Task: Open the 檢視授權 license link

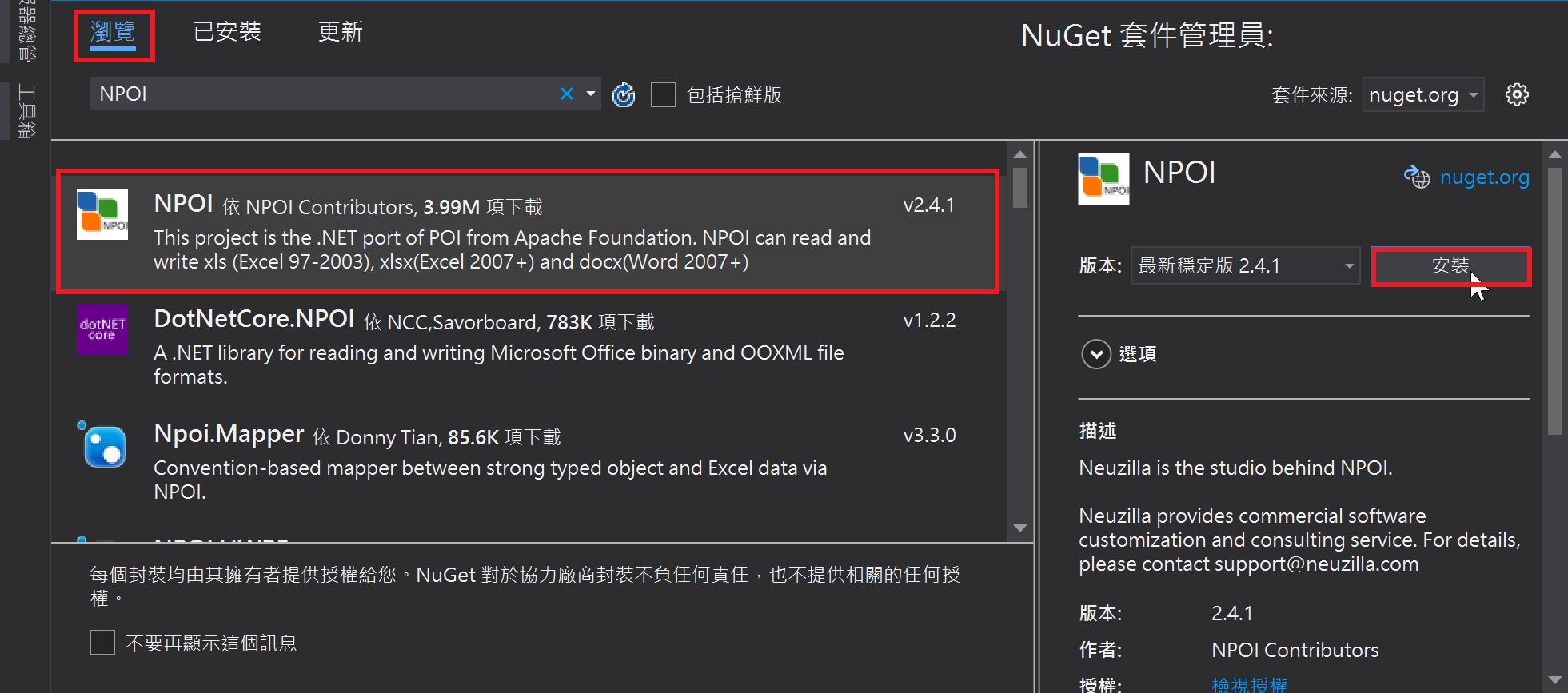Action: coord(1249,685)
